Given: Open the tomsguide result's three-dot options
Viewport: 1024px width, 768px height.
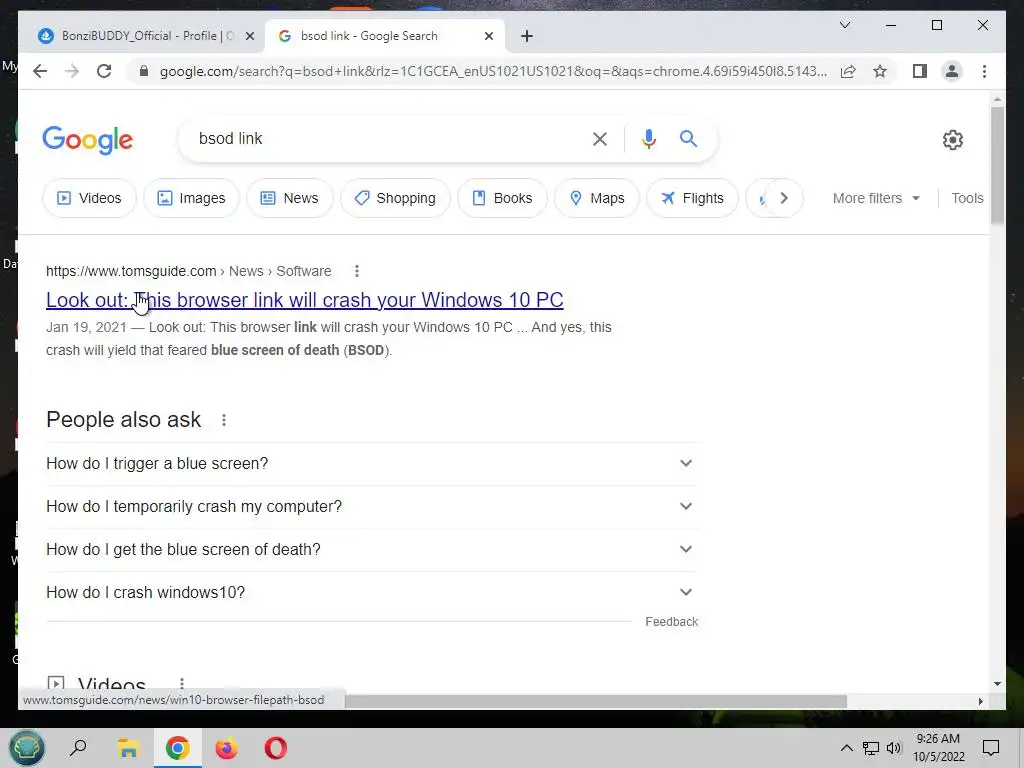Looking at the screenshot, I should [357, 271].
